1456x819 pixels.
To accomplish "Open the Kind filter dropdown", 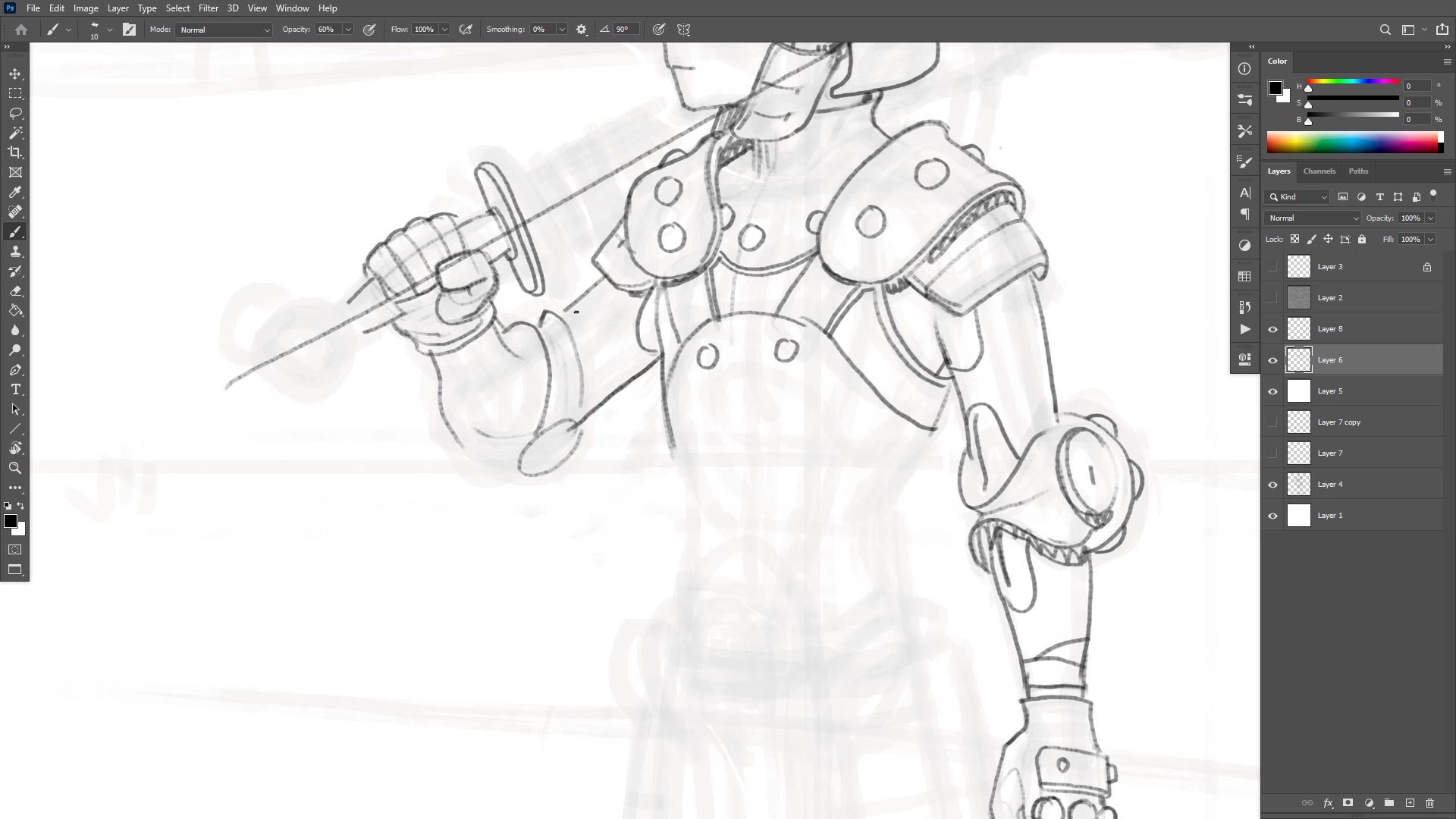I will [x=1298, y=197].
